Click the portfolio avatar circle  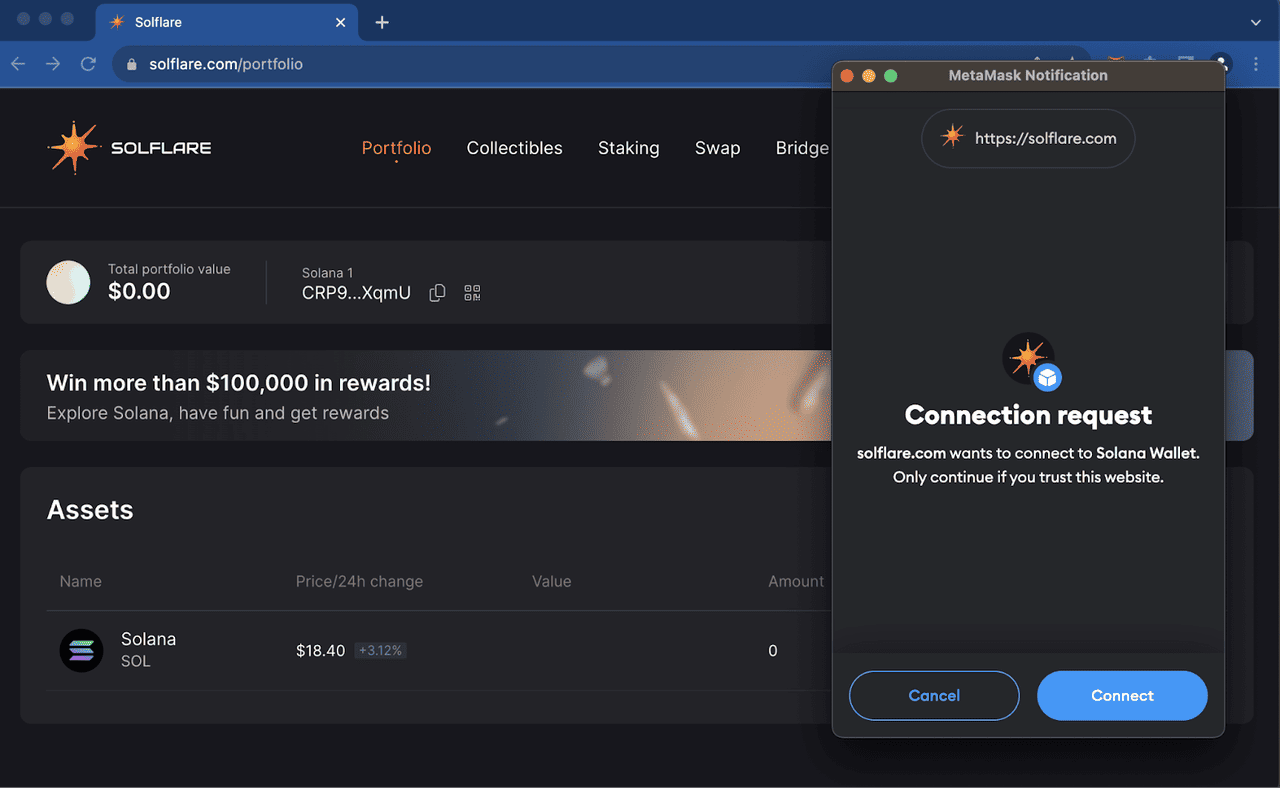click(68, 282)
